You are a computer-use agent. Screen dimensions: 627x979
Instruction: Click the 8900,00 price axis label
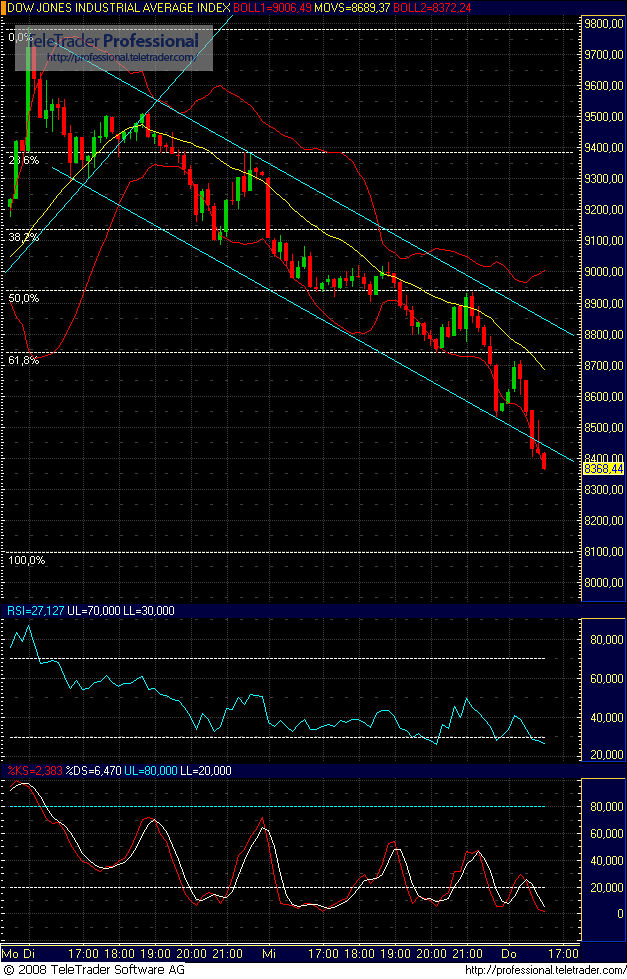604,303
